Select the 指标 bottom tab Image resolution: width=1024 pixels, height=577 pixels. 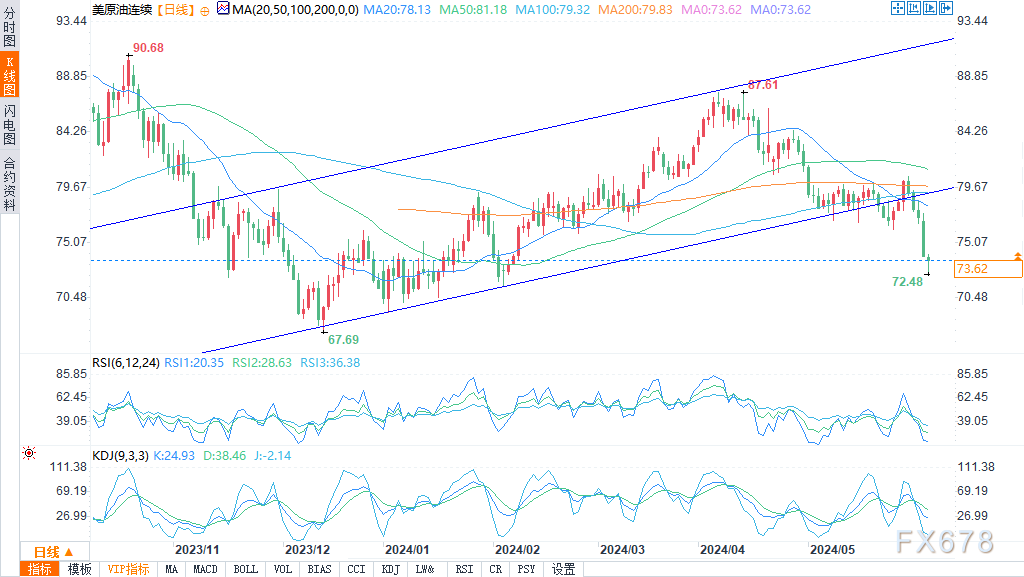(x=40, y=569)
